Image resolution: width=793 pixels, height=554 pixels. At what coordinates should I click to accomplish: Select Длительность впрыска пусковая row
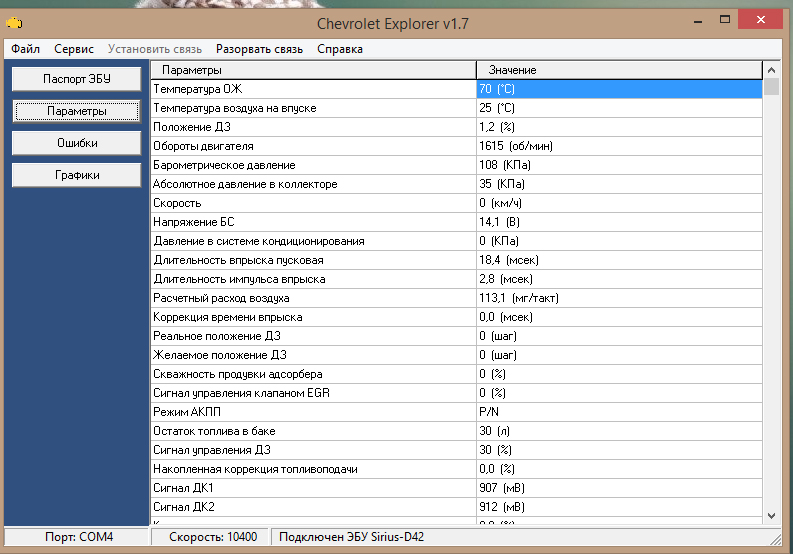(457, 260)
